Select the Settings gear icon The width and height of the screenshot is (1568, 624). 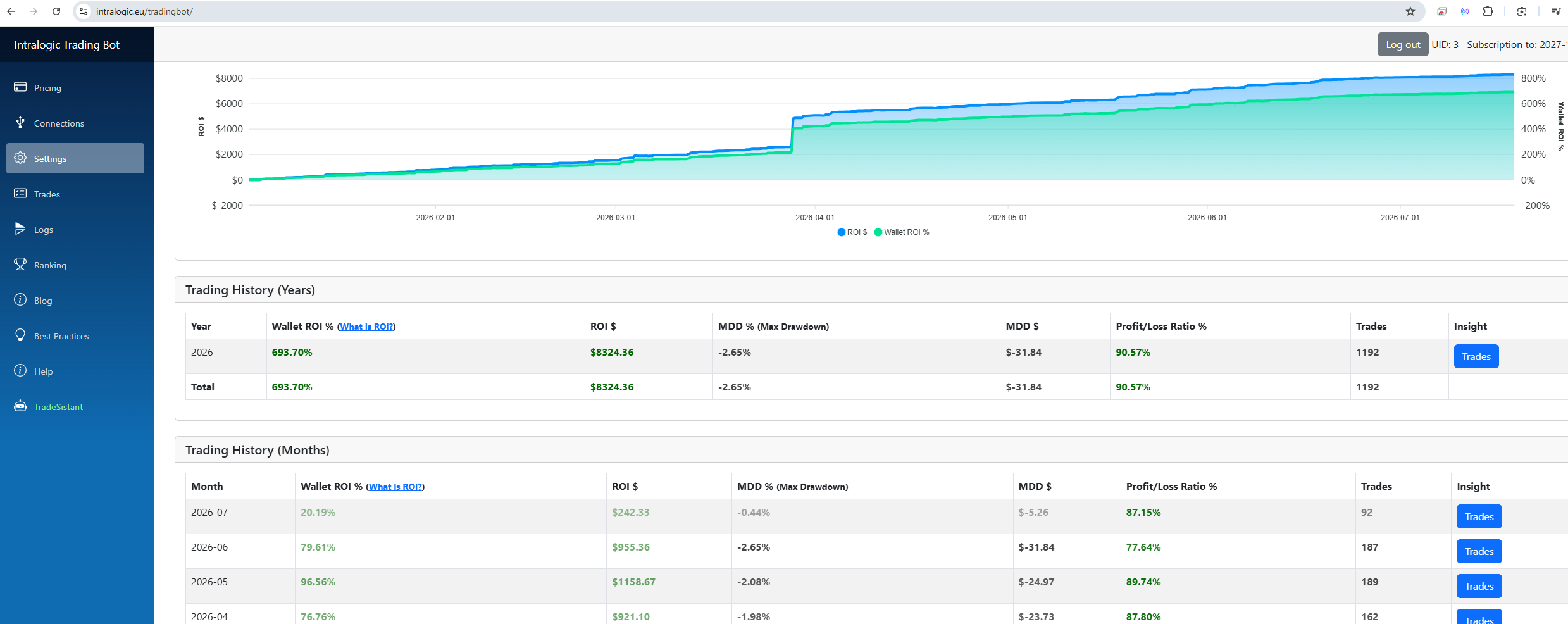pyautogui.click(x=20, y=158)
